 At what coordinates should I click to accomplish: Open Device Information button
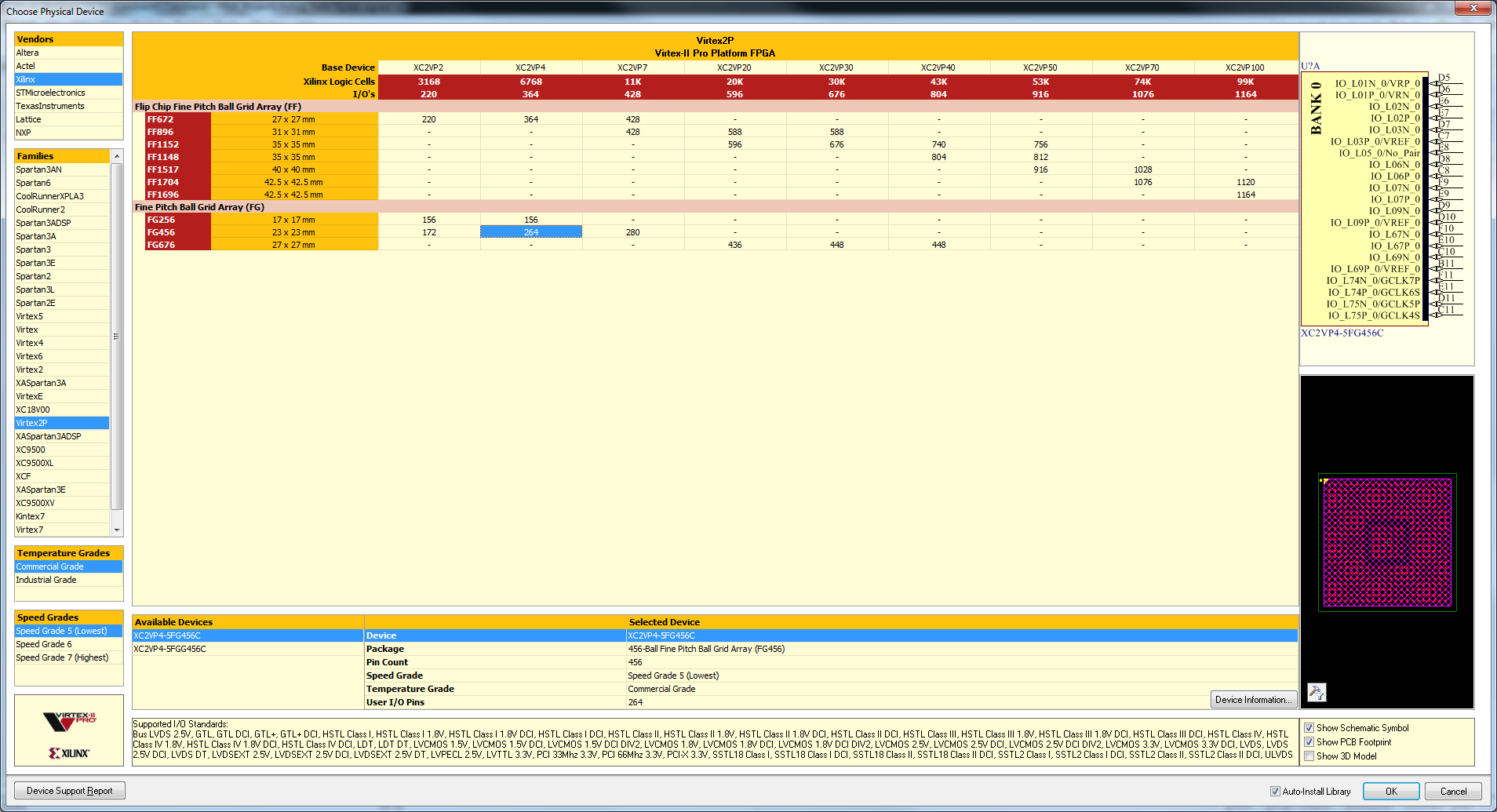tap(1252, 700)
